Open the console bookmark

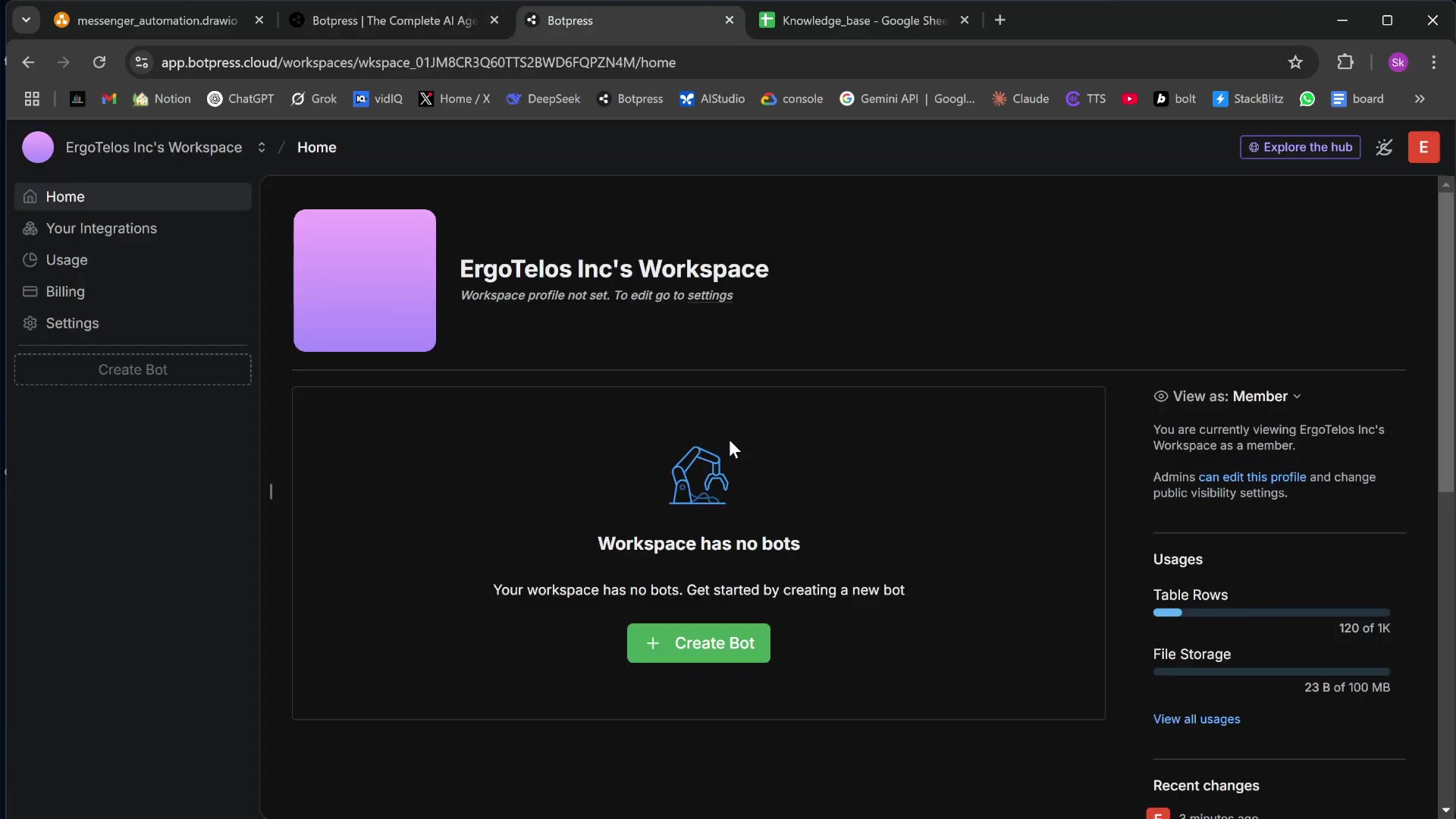[792, 99]
